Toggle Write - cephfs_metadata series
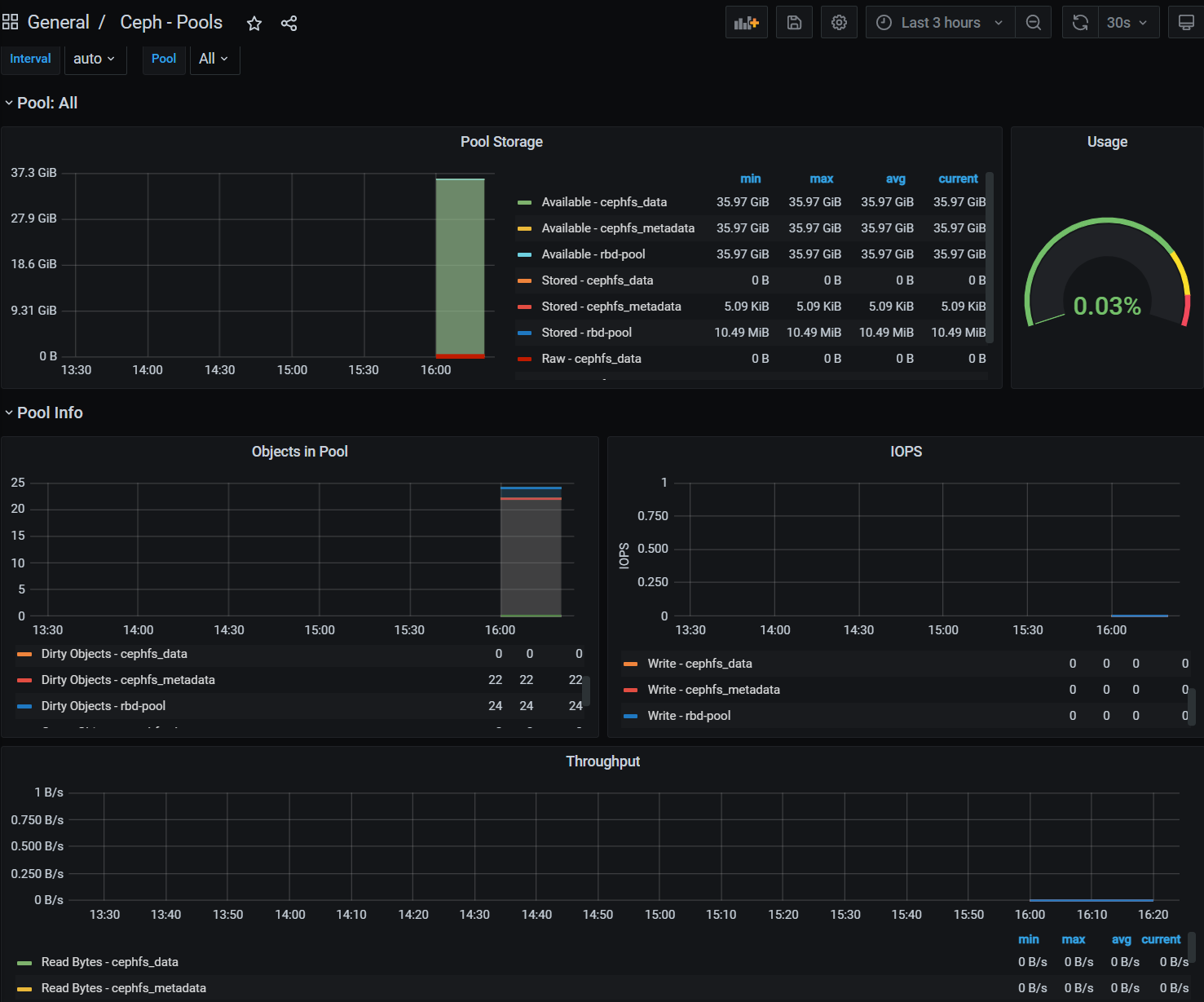 point(713,690)
